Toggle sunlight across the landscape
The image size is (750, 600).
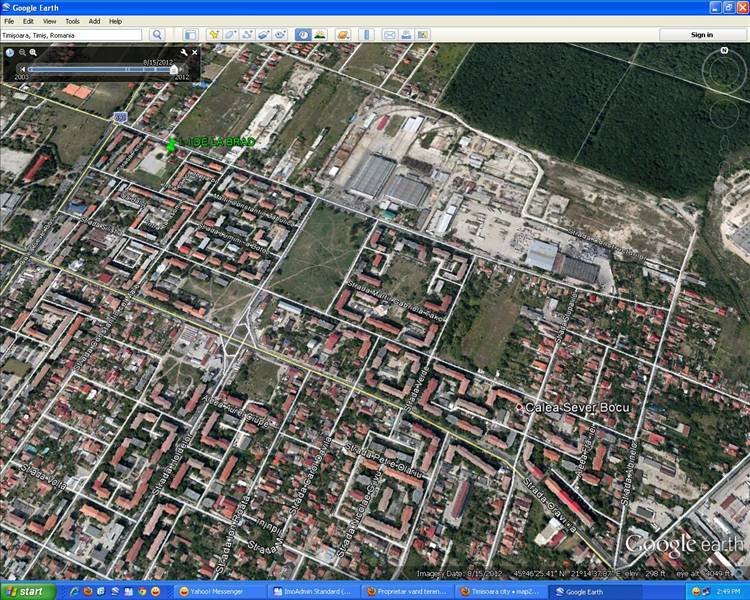(x=320, y=35)
